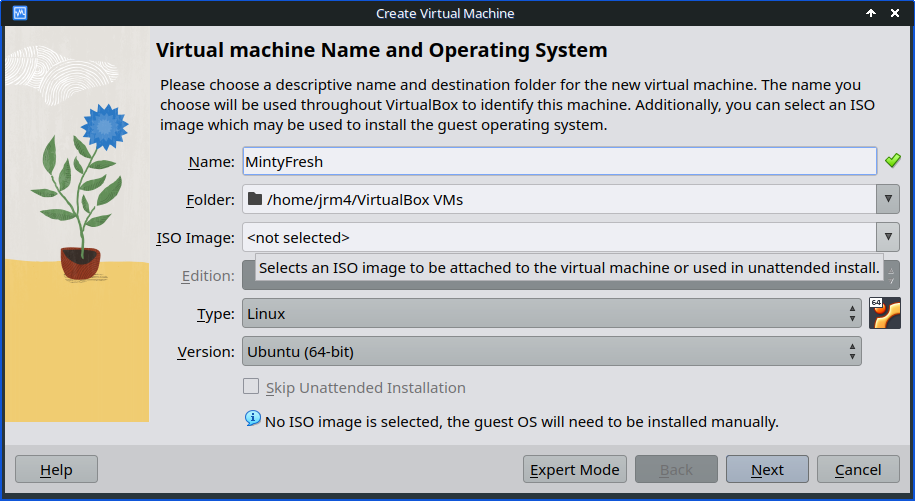Open the Type dropdown showing Linux
This screenshot has height=501, width=915.
click(x=551, y=313)
